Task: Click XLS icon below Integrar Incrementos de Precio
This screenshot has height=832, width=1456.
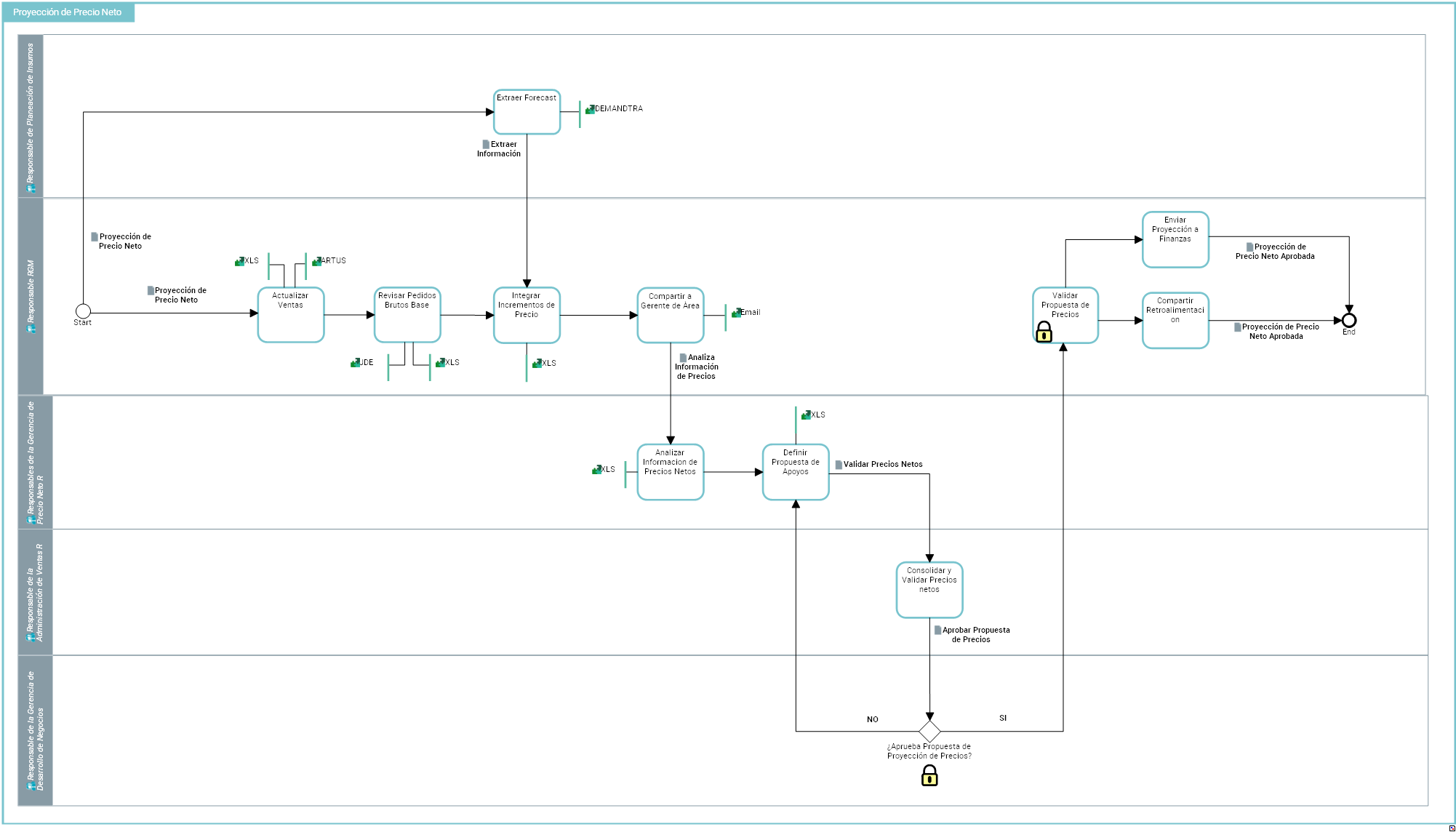Action: tap(537, 363)
